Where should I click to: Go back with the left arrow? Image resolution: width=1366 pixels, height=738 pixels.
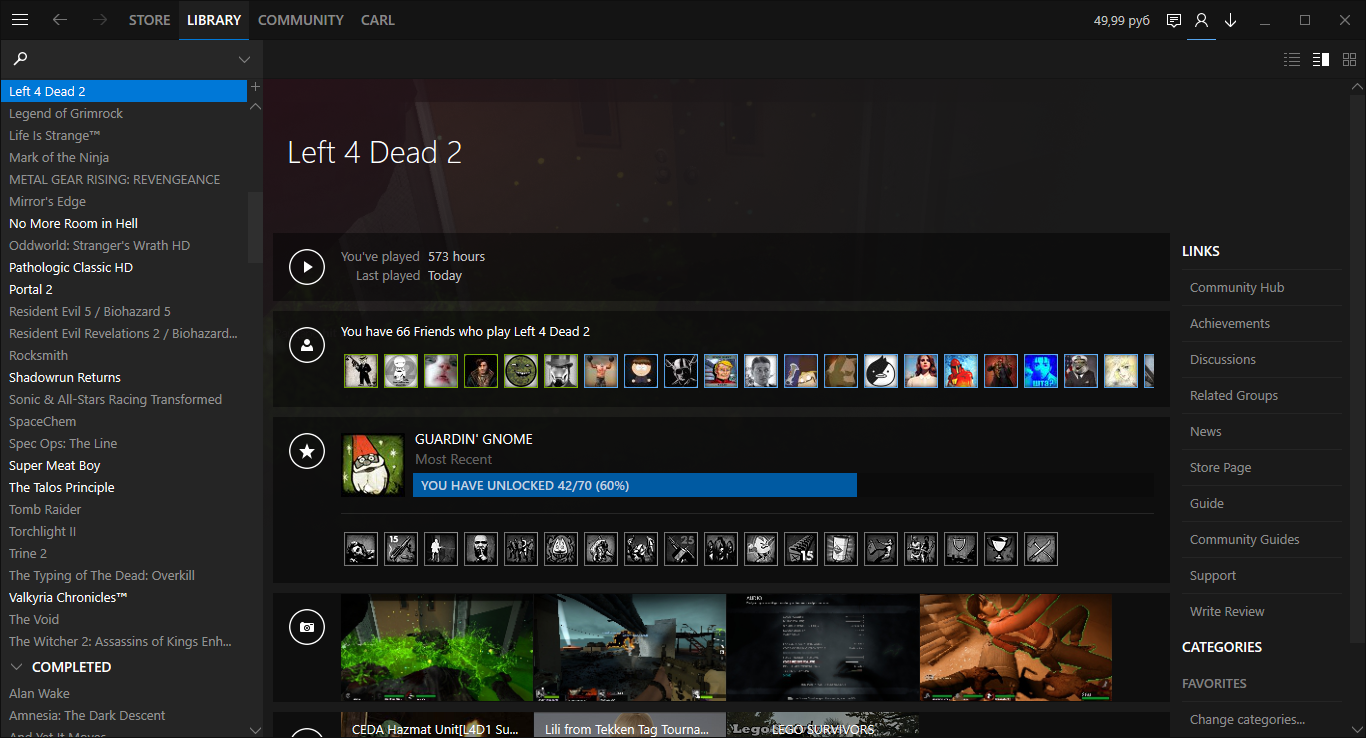[x=60, y=20]
